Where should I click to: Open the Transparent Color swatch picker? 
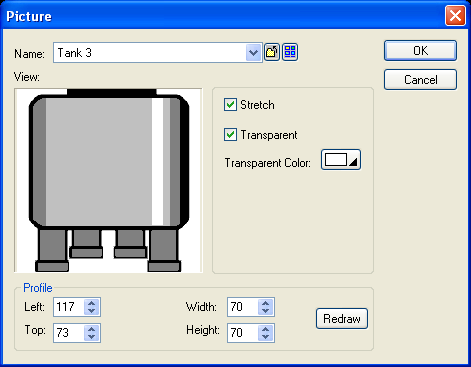click(x=341, y=160)
